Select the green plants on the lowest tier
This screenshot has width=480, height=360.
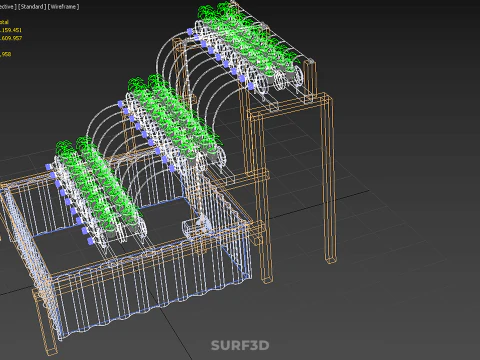point(100,187)
